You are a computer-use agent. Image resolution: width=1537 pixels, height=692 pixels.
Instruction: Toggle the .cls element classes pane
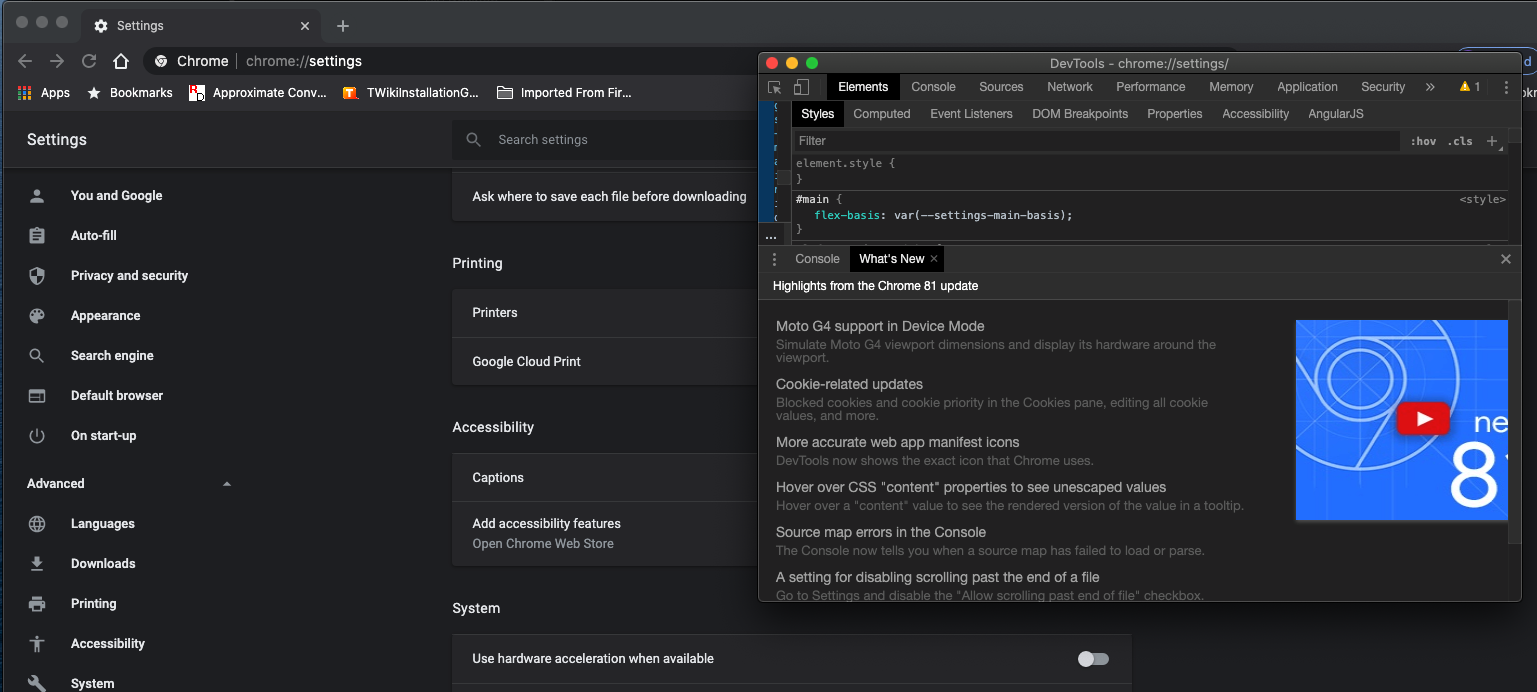(x=1460, y=141)
